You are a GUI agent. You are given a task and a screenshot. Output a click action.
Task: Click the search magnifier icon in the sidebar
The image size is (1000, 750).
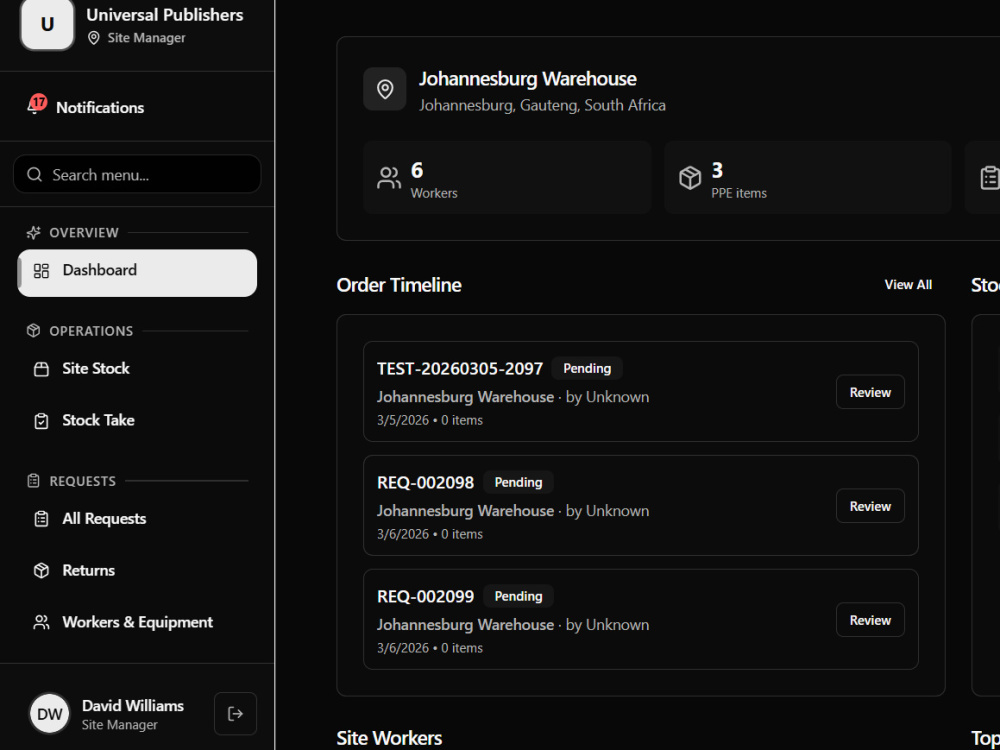[35, 175]
